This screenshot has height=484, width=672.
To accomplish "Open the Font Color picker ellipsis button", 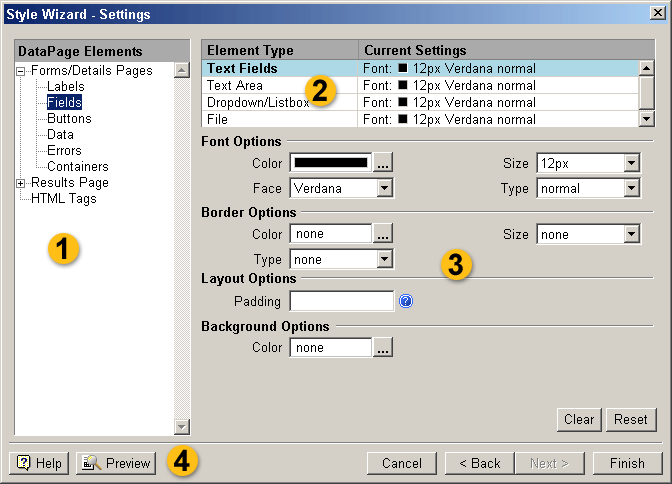I will [x=383, y=163].
